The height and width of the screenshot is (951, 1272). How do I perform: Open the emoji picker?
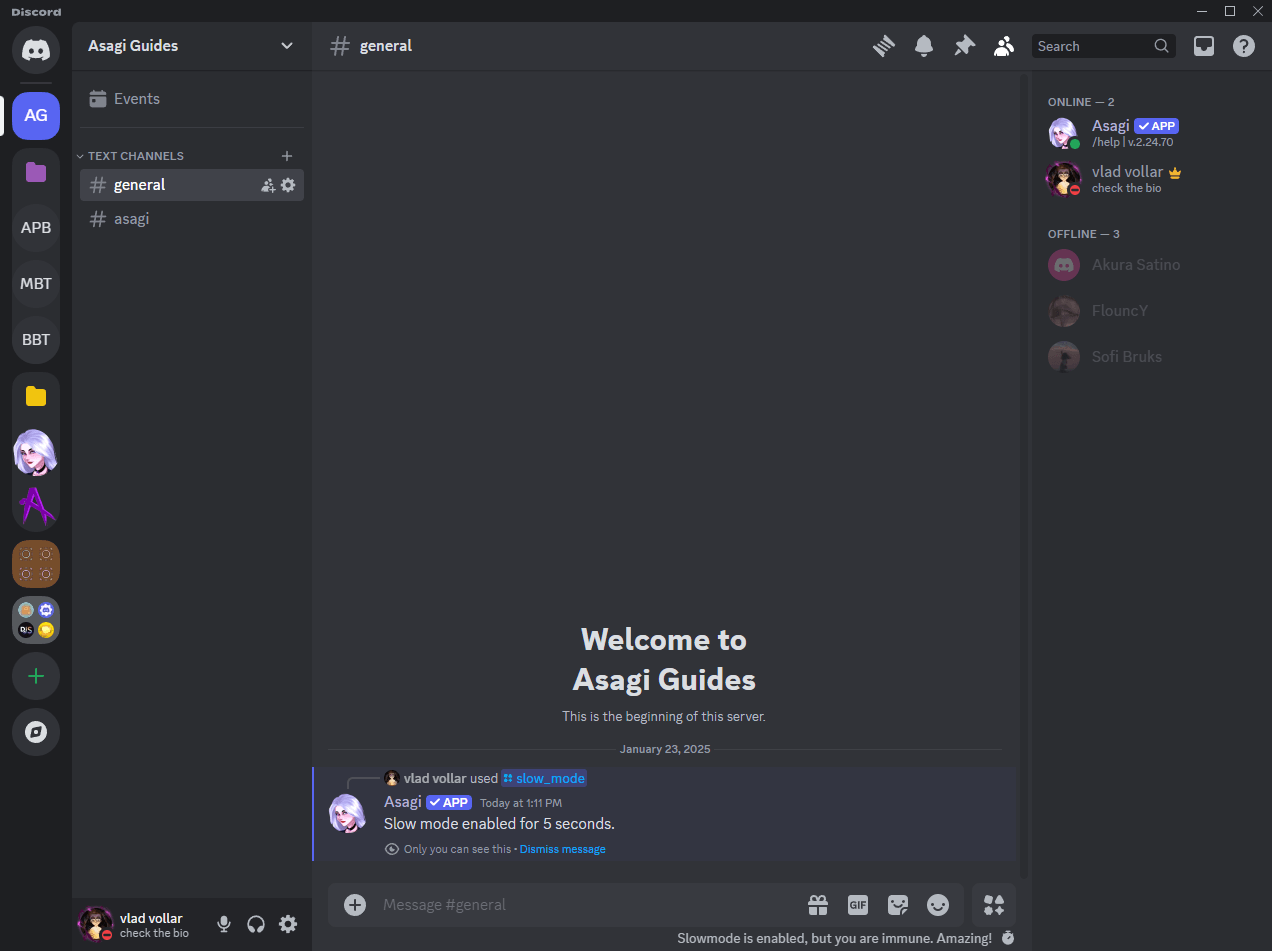[x=938, y=905]
